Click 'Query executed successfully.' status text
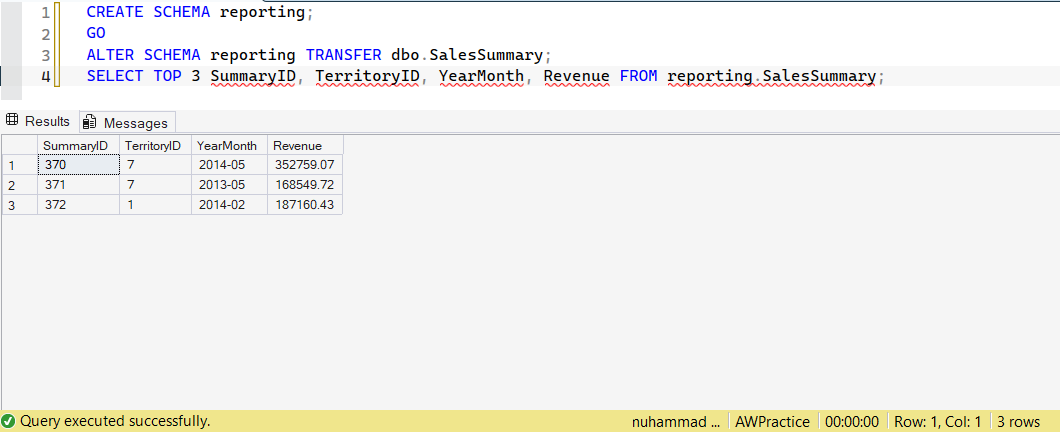 point(115,421)
